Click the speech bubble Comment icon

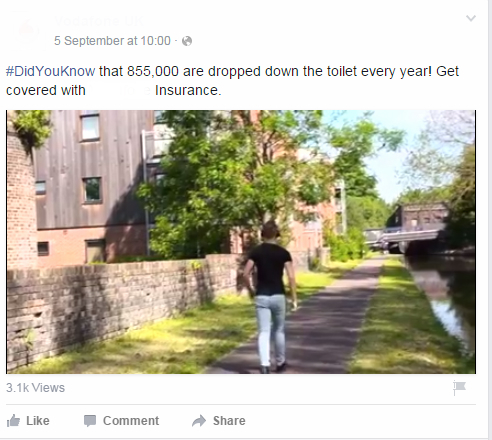pos(90,421)
